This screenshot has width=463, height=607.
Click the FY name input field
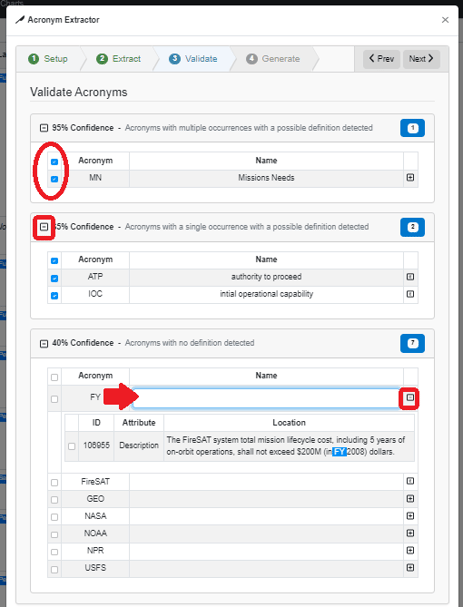point(266,398)
